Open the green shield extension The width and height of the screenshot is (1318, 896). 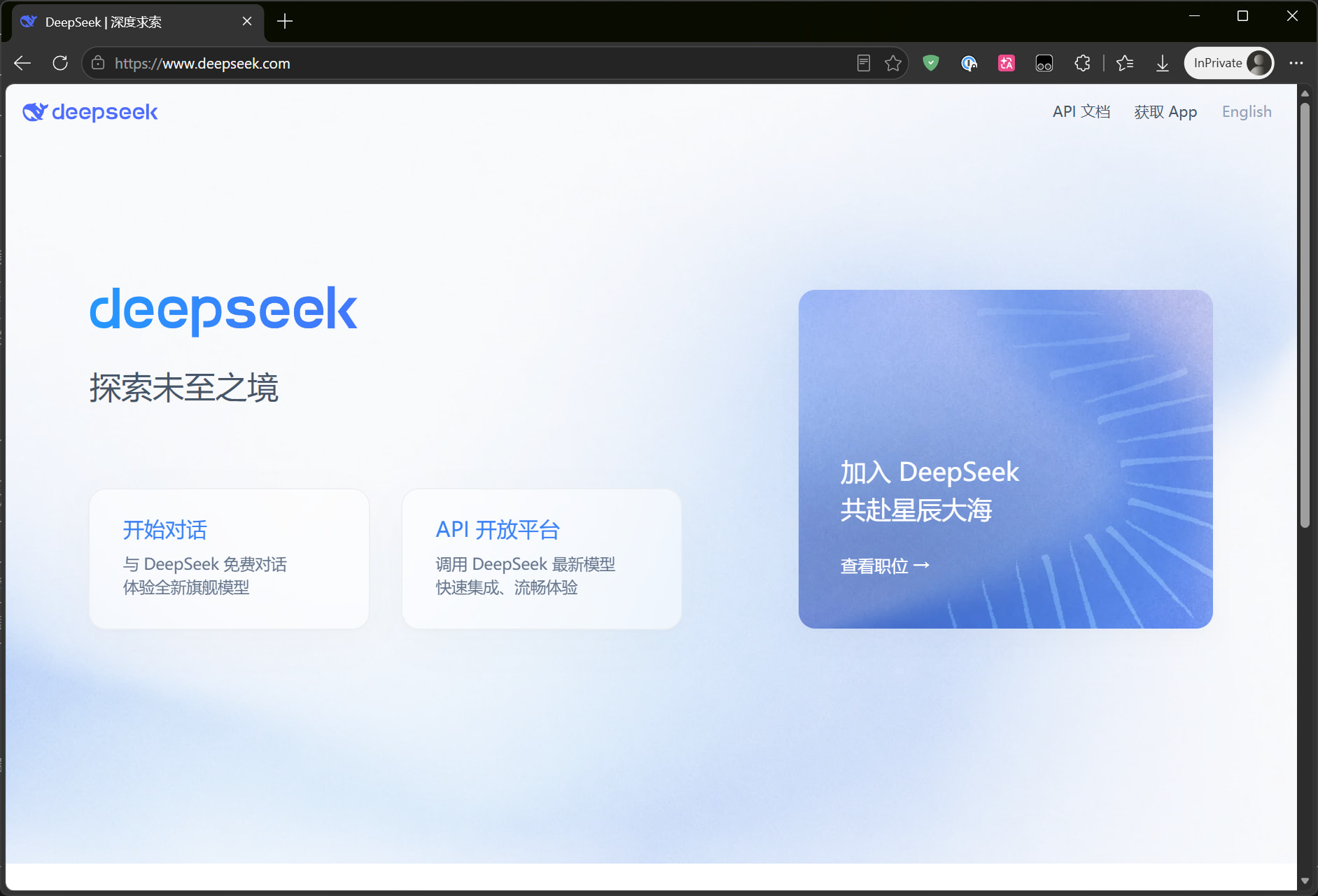[x=931, y=63]
